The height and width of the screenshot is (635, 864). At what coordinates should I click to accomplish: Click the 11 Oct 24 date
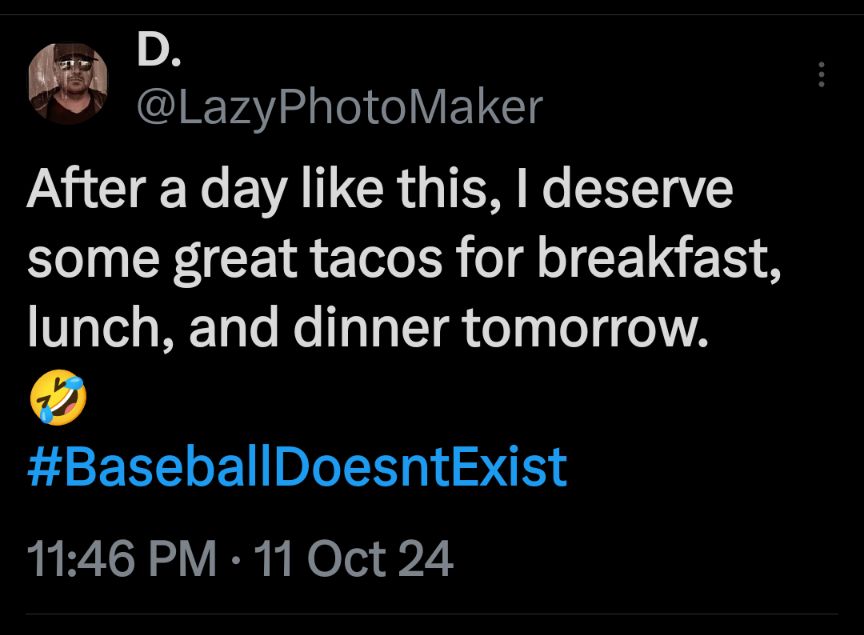coord(354,559)
